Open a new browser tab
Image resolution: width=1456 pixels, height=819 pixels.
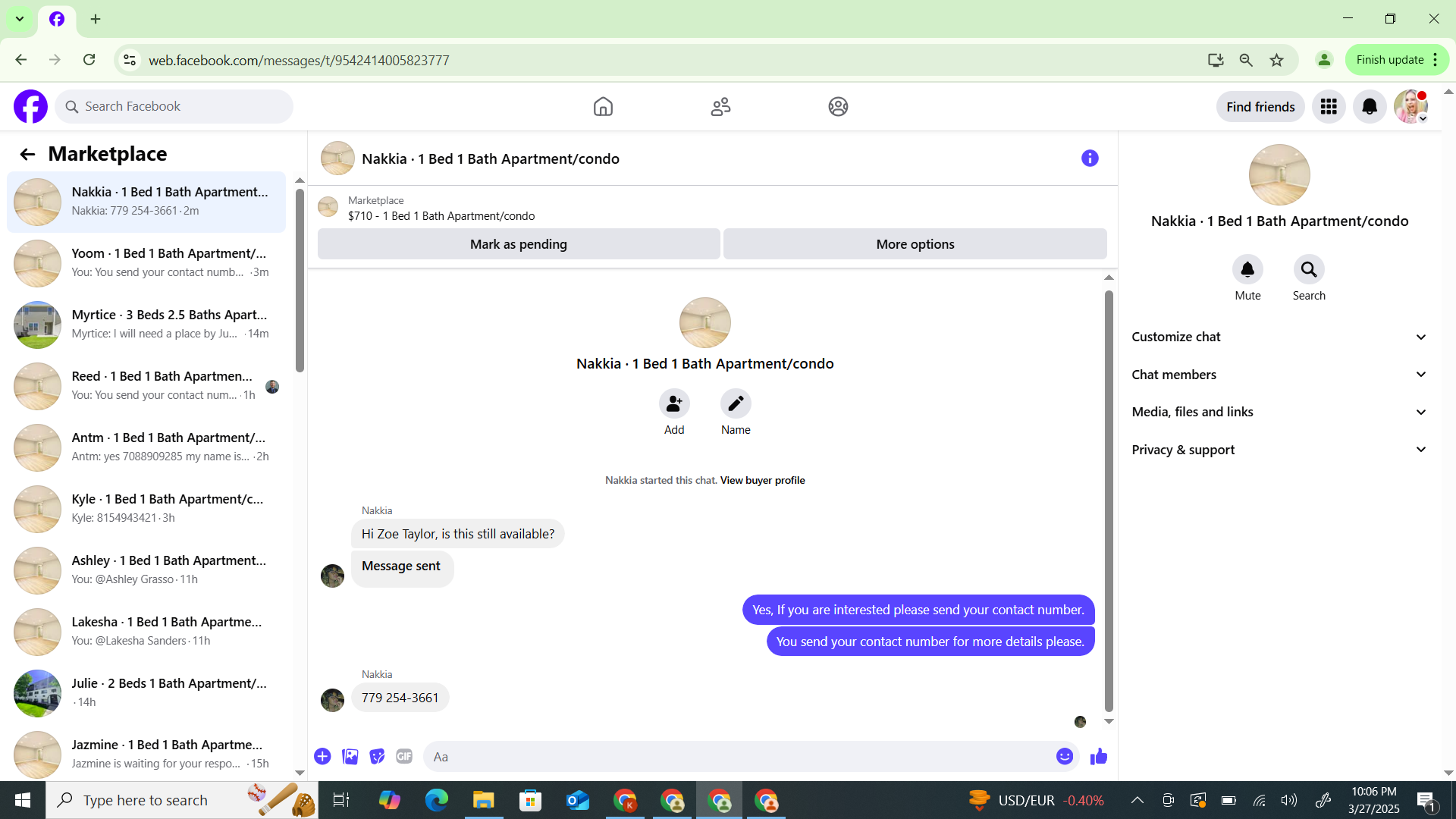(x=96, y=19)
